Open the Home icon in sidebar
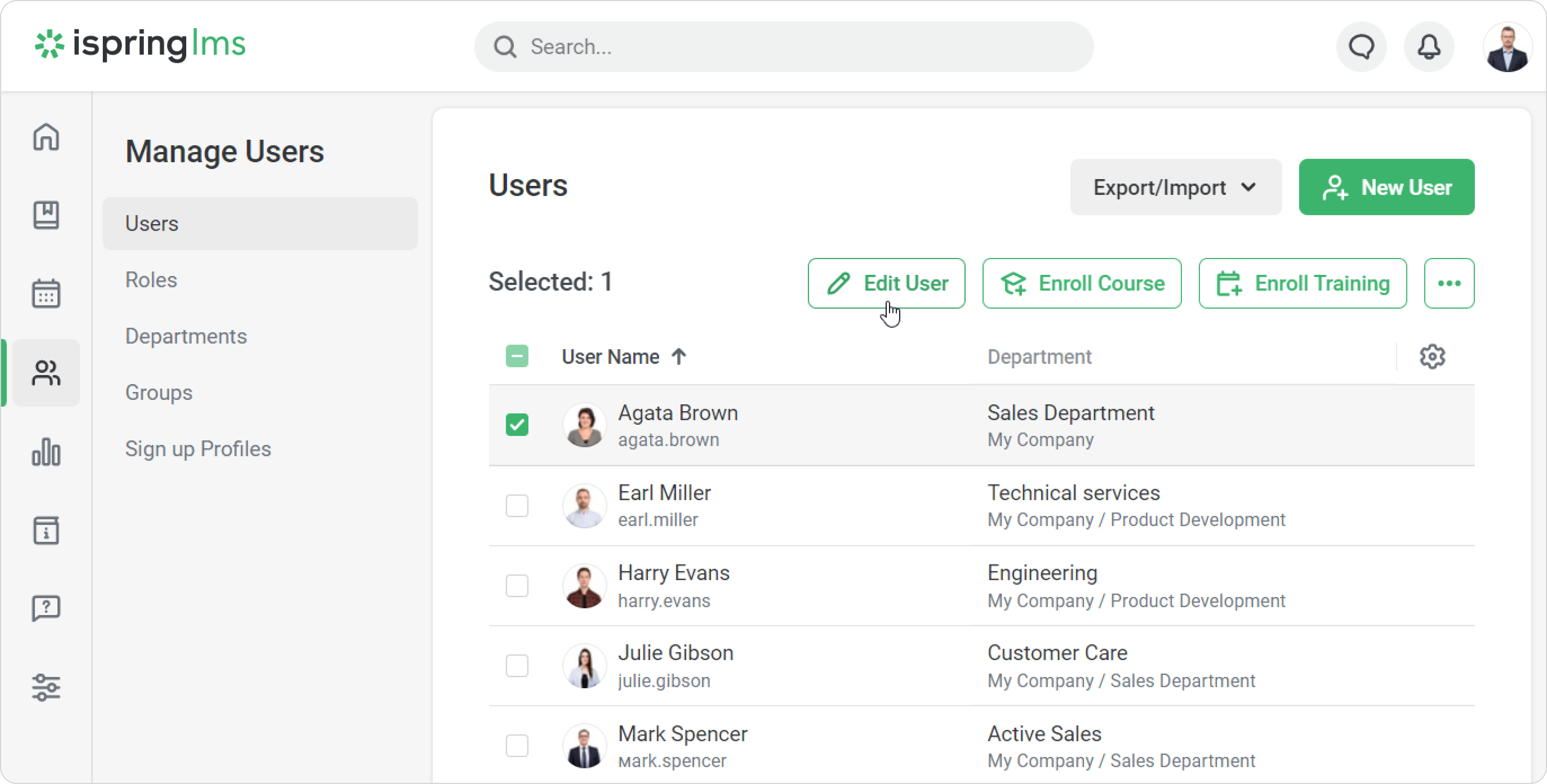This screenshot has height=784, width=1547. (46, 137)
